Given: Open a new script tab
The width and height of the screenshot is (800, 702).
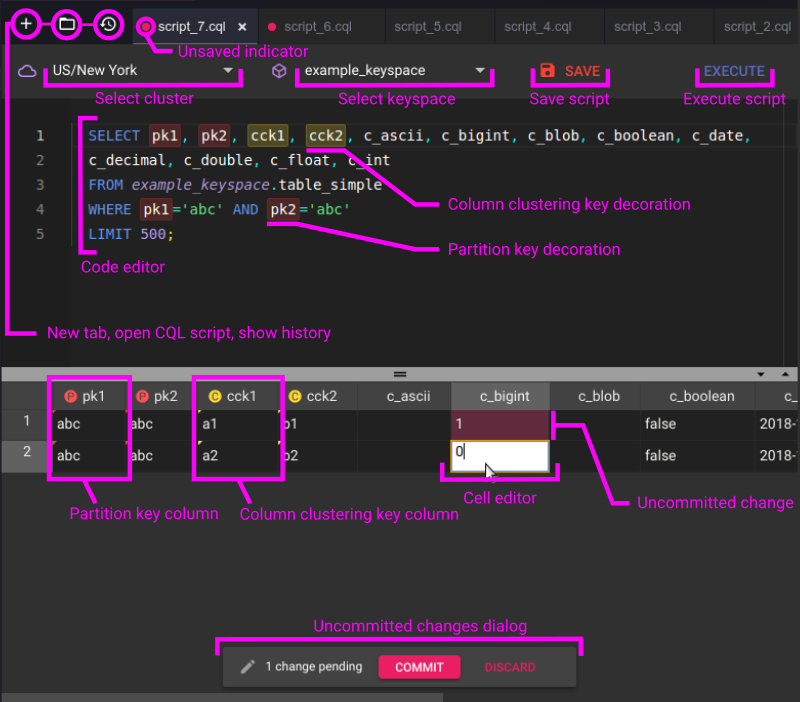Looking at the screenshot, I should pyautogui.click(x=26, y=23).
